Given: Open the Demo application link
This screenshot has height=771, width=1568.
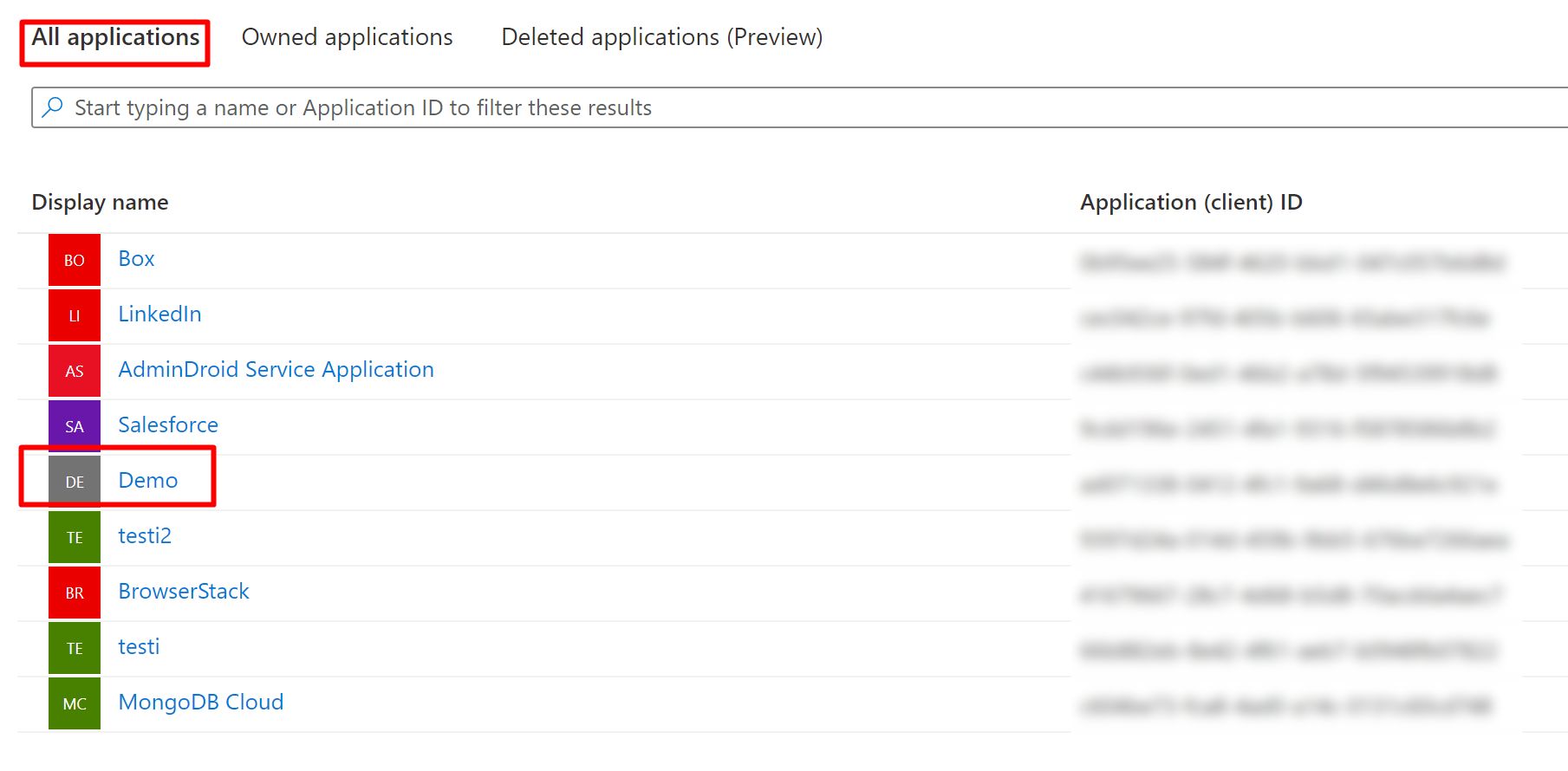Looking at the screenshot, I should tap(148, 481).
